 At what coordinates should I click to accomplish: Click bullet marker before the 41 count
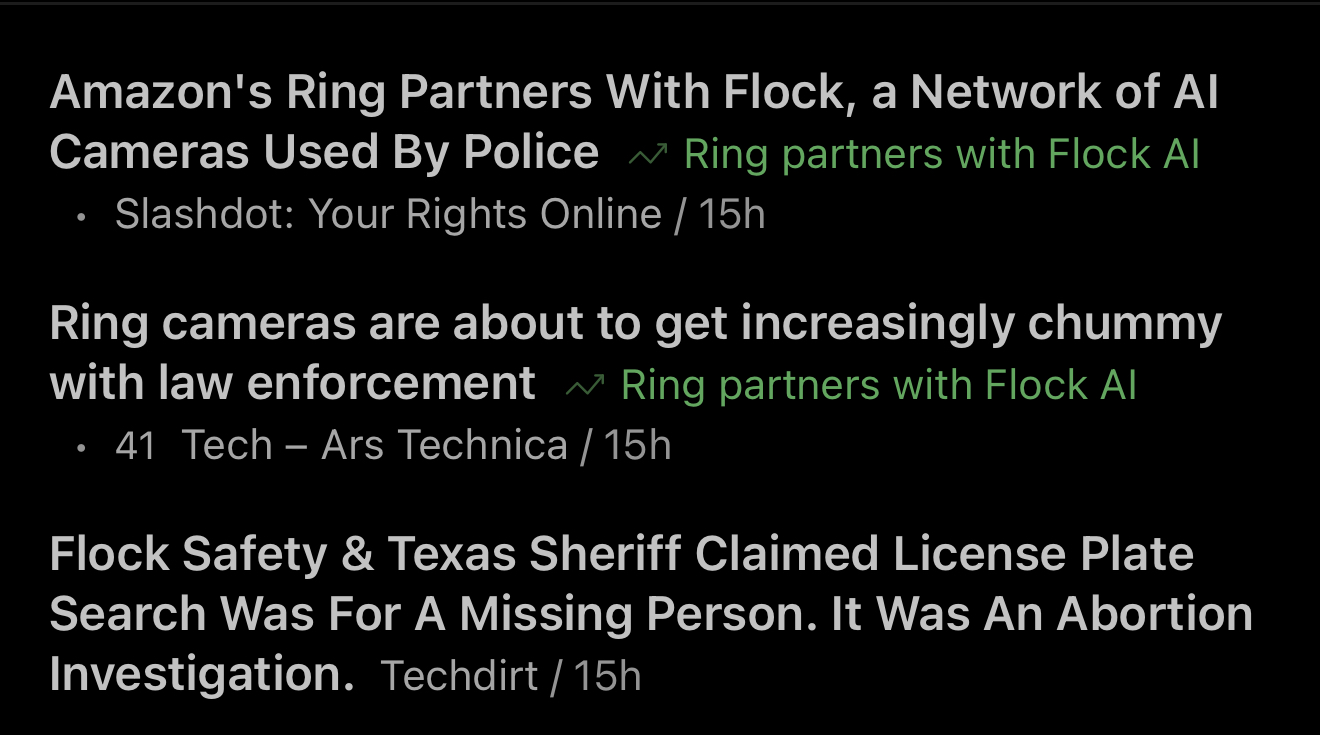click(x=81, y=447)
